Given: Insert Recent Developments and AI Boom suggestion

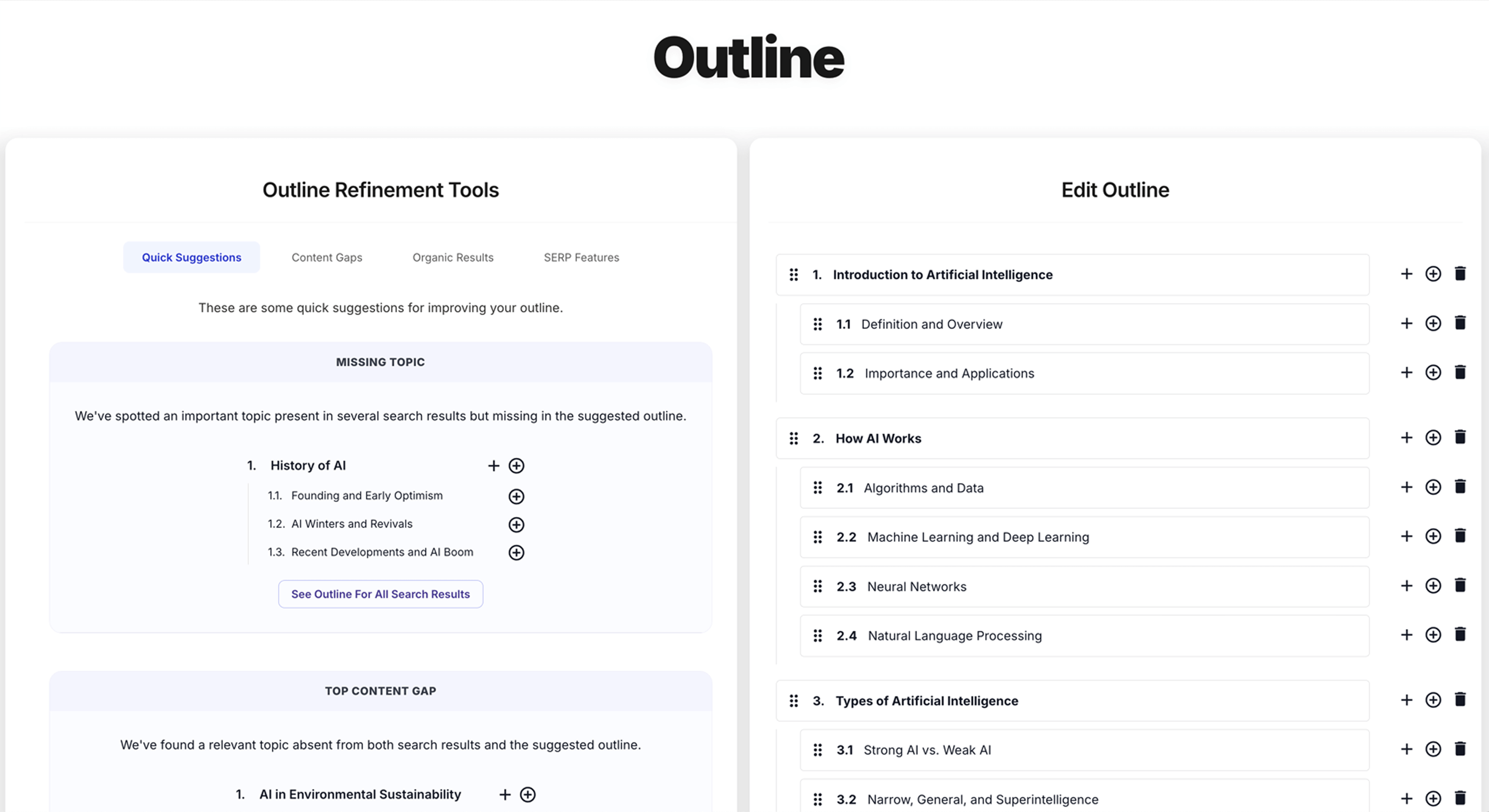Looking at the screenshot, I should (516, 552).
